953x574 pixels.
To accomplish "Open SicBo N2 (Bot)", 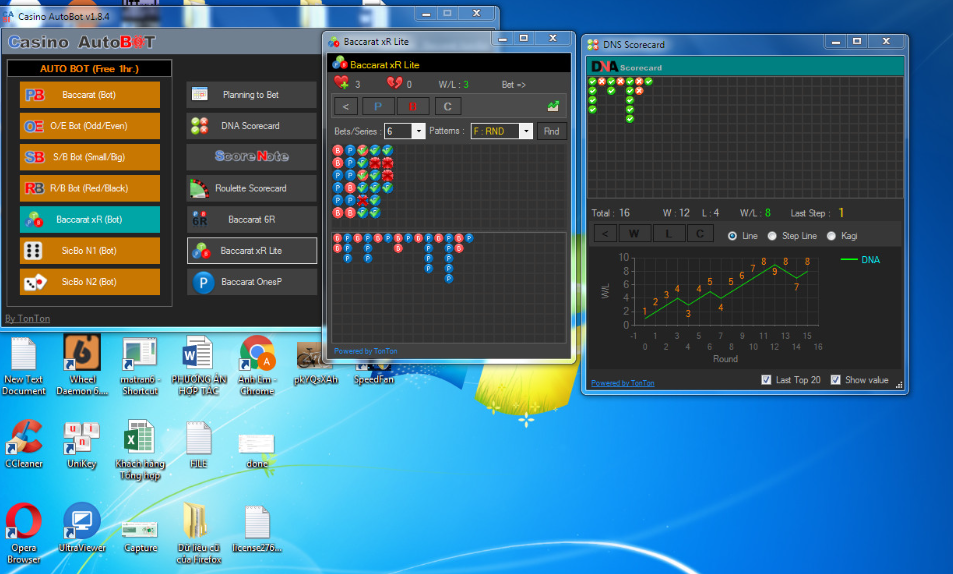I will tap(89, 282).
